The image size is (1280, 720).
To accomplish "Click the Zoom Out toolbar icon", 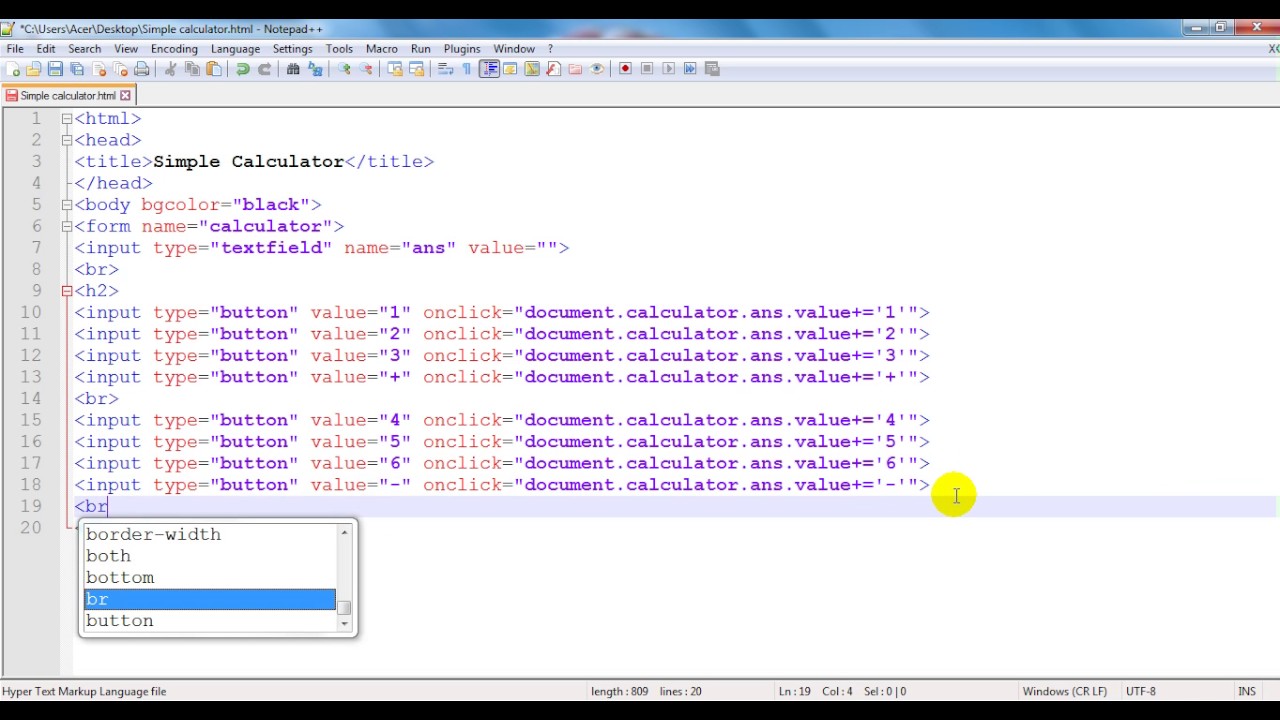I will click(x=366, y=69).
